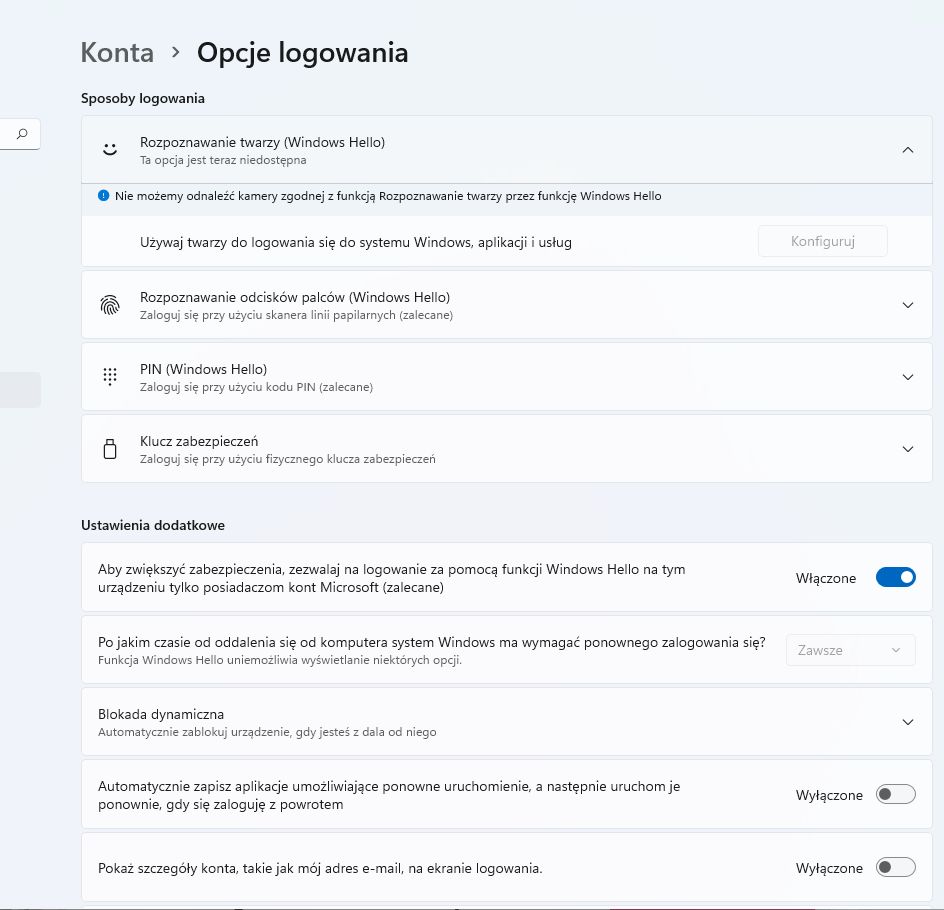Click the search magnifier icon
Viewport: 944px width, 910px height.
[22, 134]
